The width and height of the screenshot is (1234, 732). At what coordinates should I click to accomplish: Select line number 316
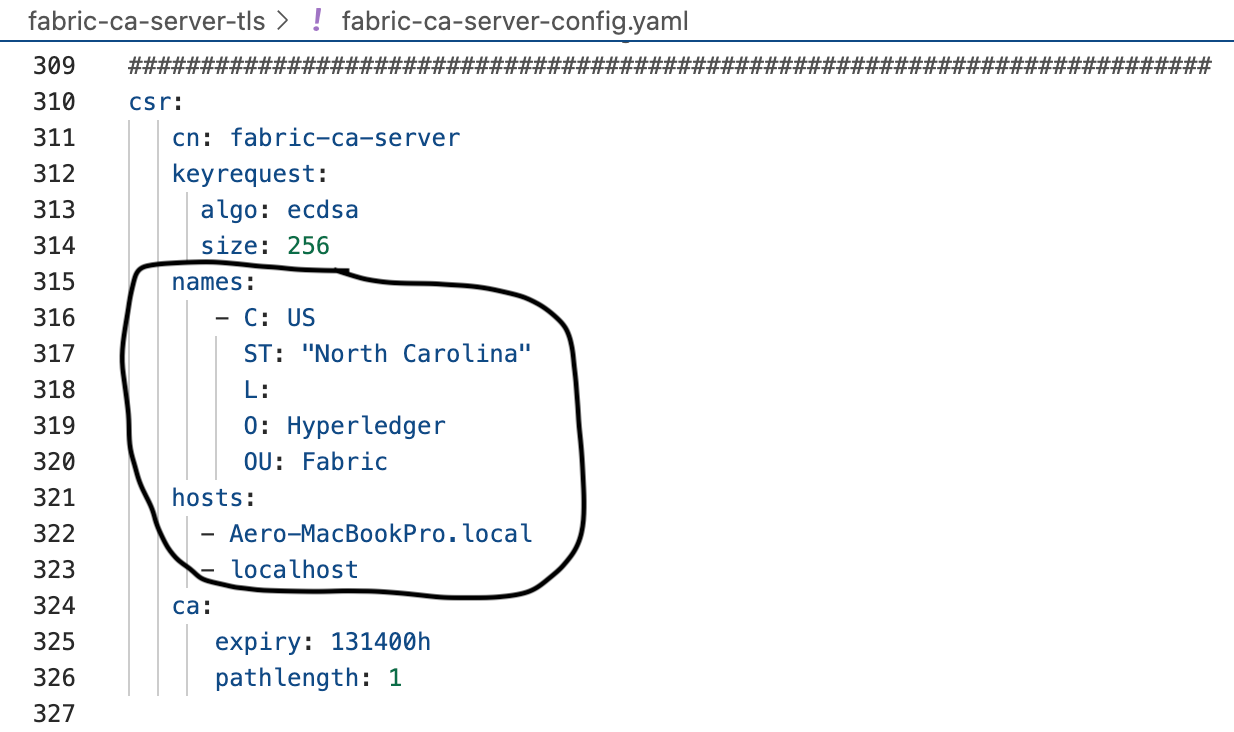[x=54, y=318]
